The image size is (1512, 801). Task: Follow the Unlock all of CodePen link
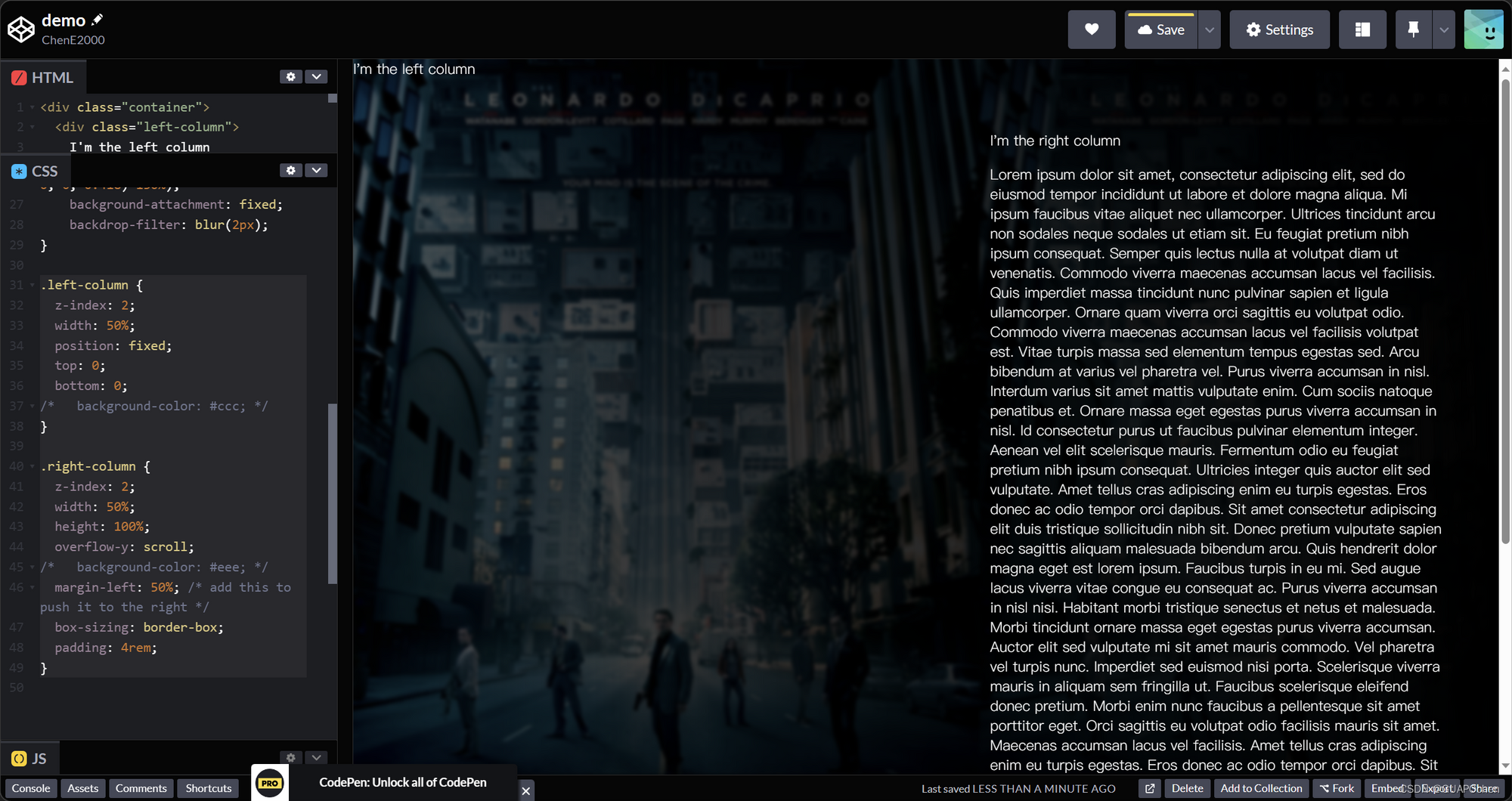tap(403, 782)
